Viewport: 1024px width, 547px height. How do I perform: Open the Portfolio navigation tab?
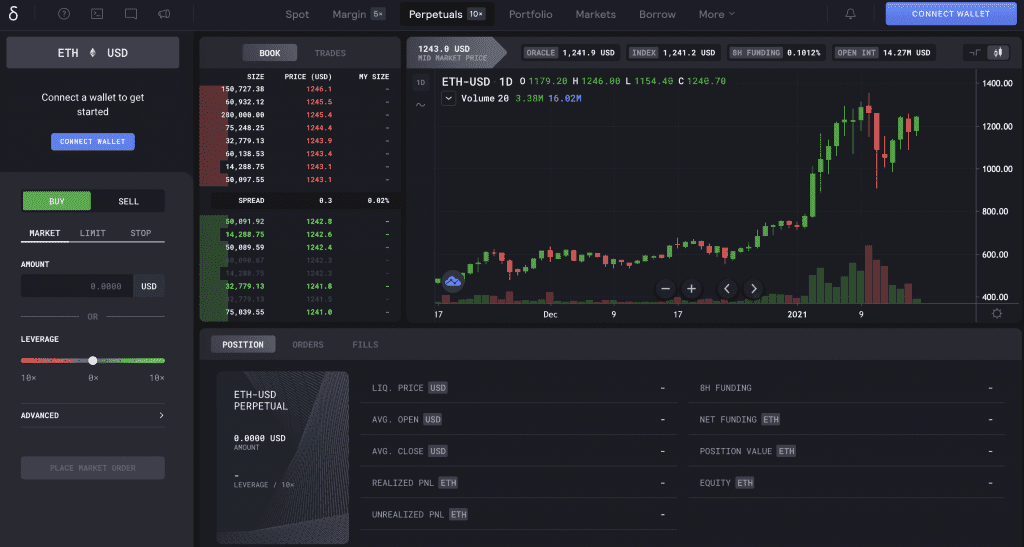(530, 14)
